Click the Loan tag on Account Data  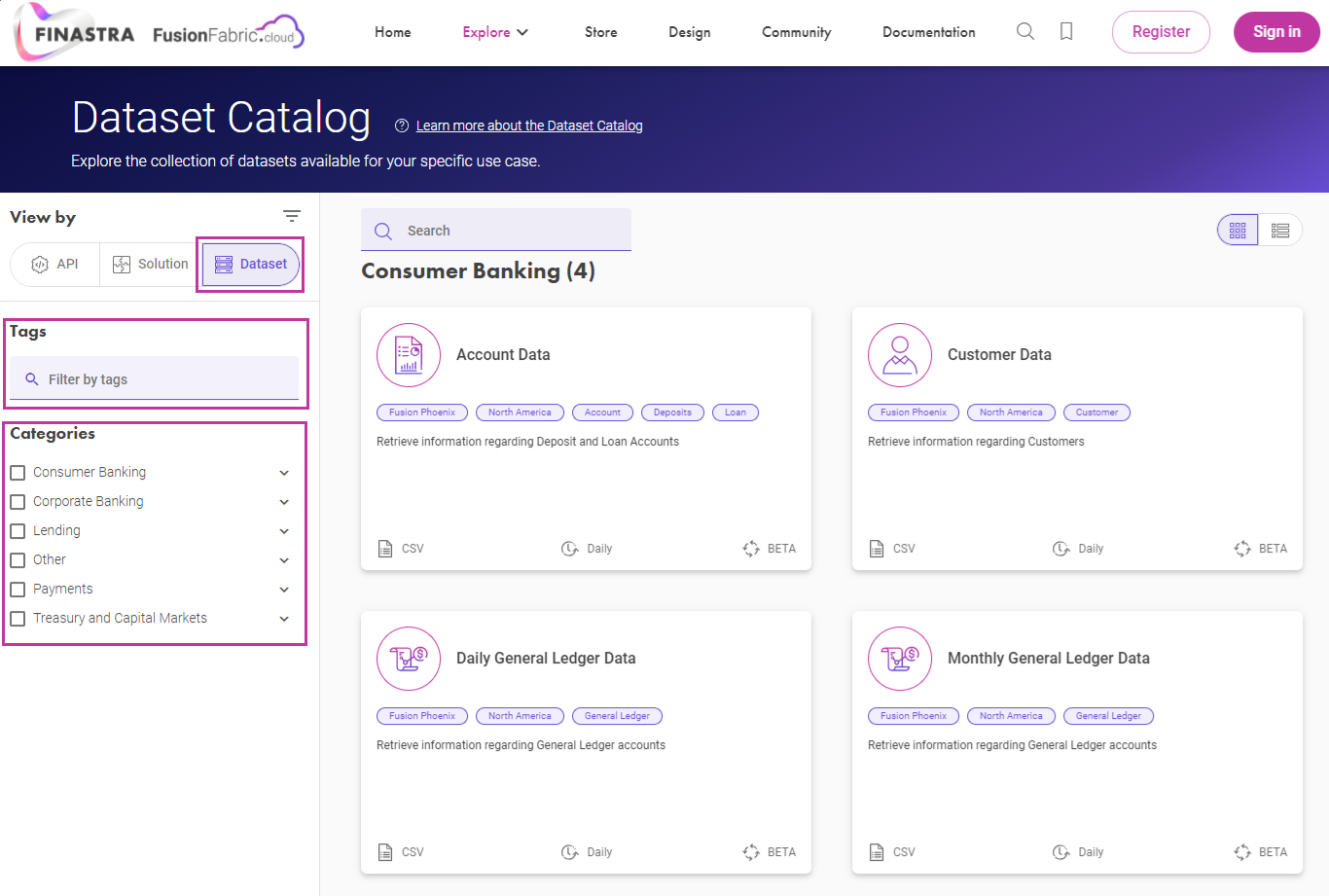click(736, 412)
